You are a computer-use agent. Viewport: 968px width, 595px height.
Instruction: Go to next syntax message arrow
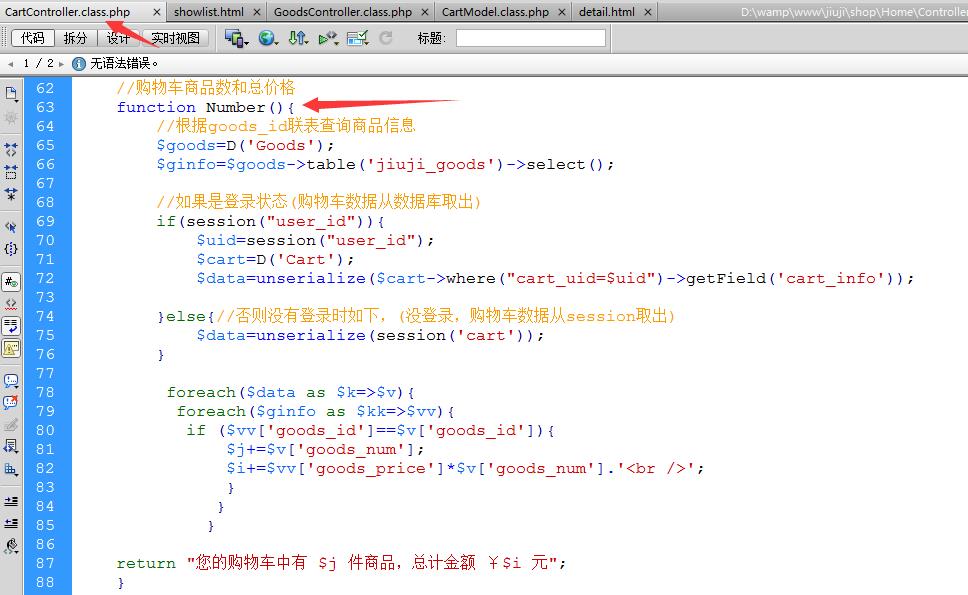pyautogui.click(x=61, y=64)
